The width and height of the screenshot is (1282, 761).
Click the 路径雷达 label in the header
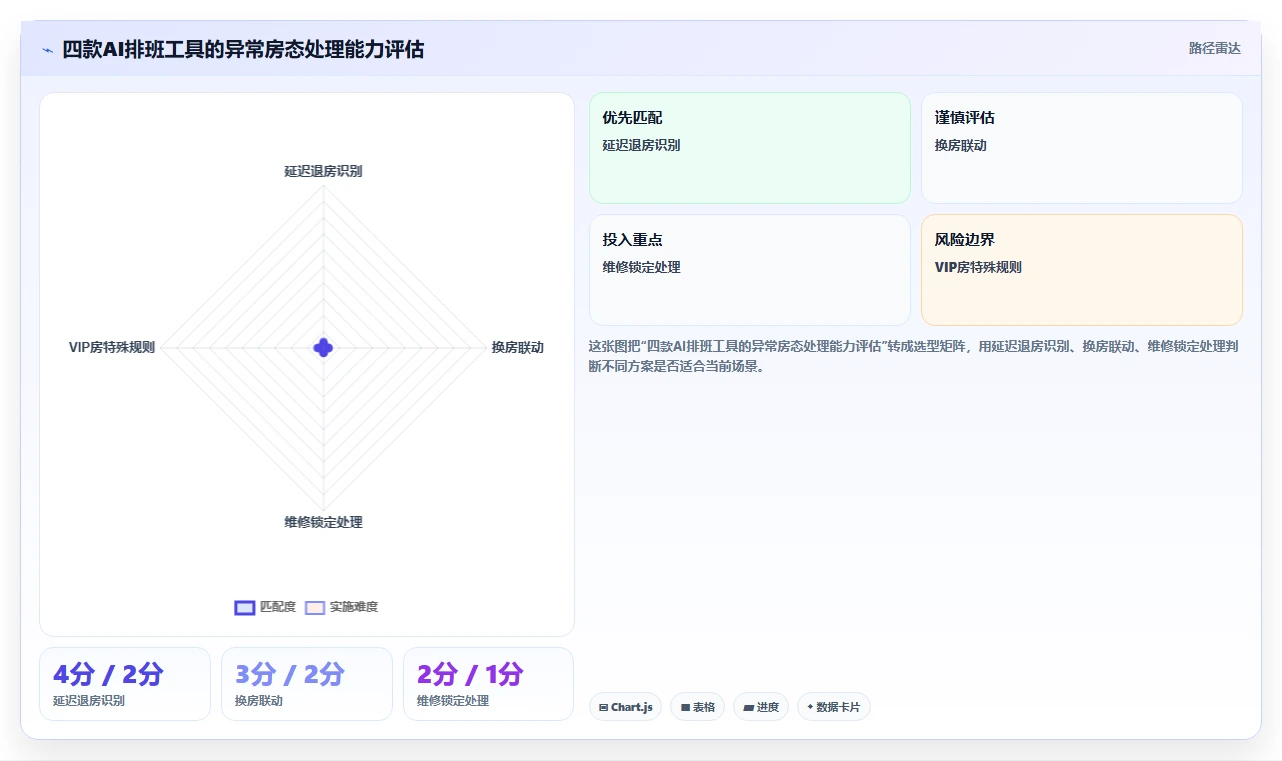[x=1215, y=48]
